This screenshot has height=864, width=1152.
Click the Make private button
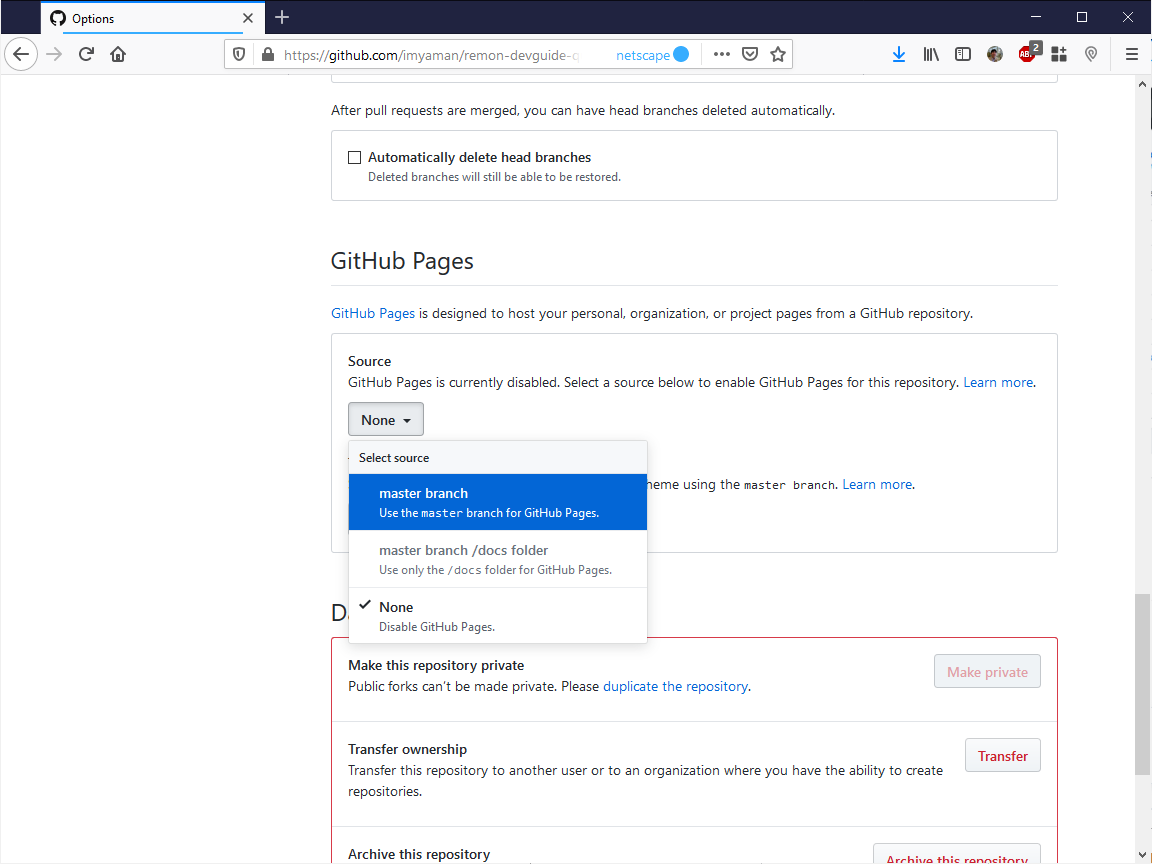coord(987,672)
